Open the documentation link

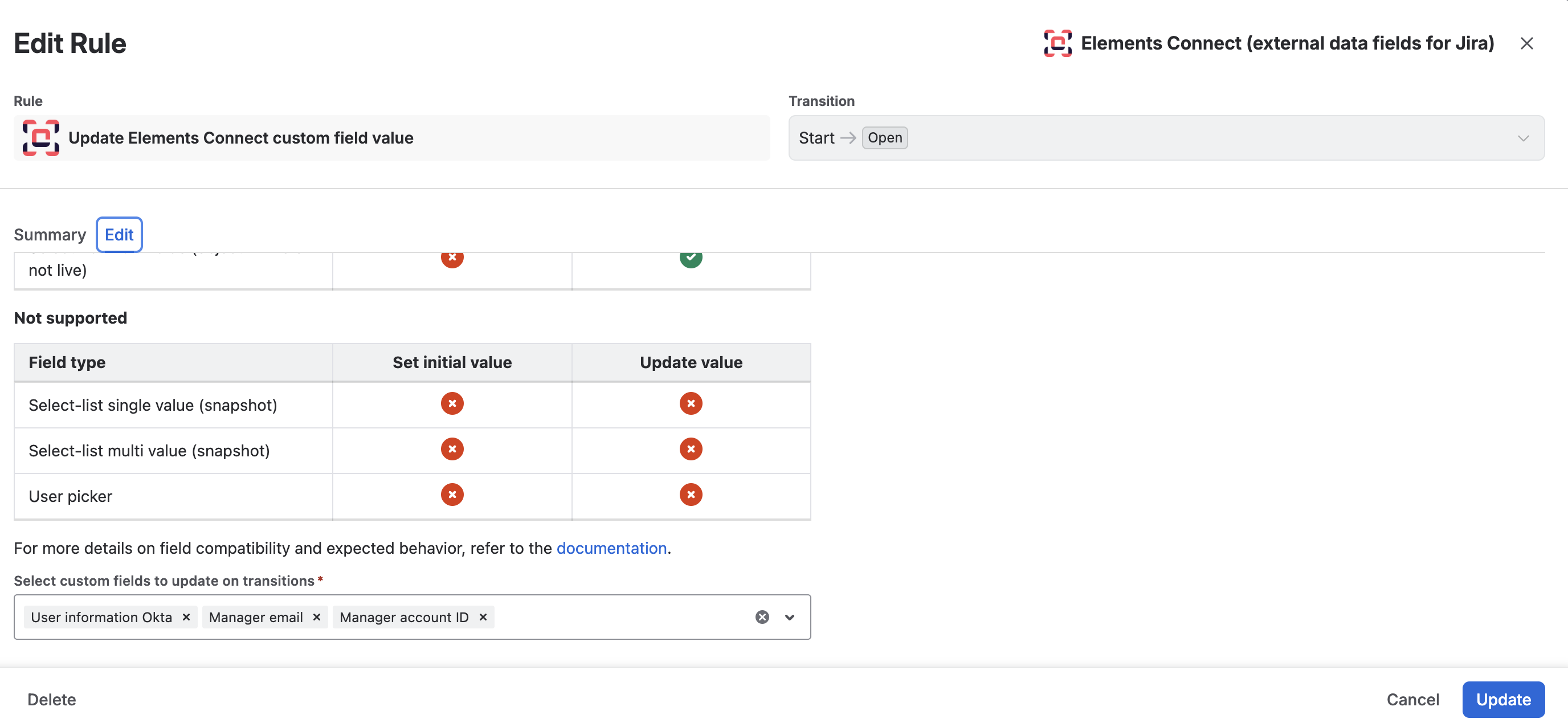point(612,548)
